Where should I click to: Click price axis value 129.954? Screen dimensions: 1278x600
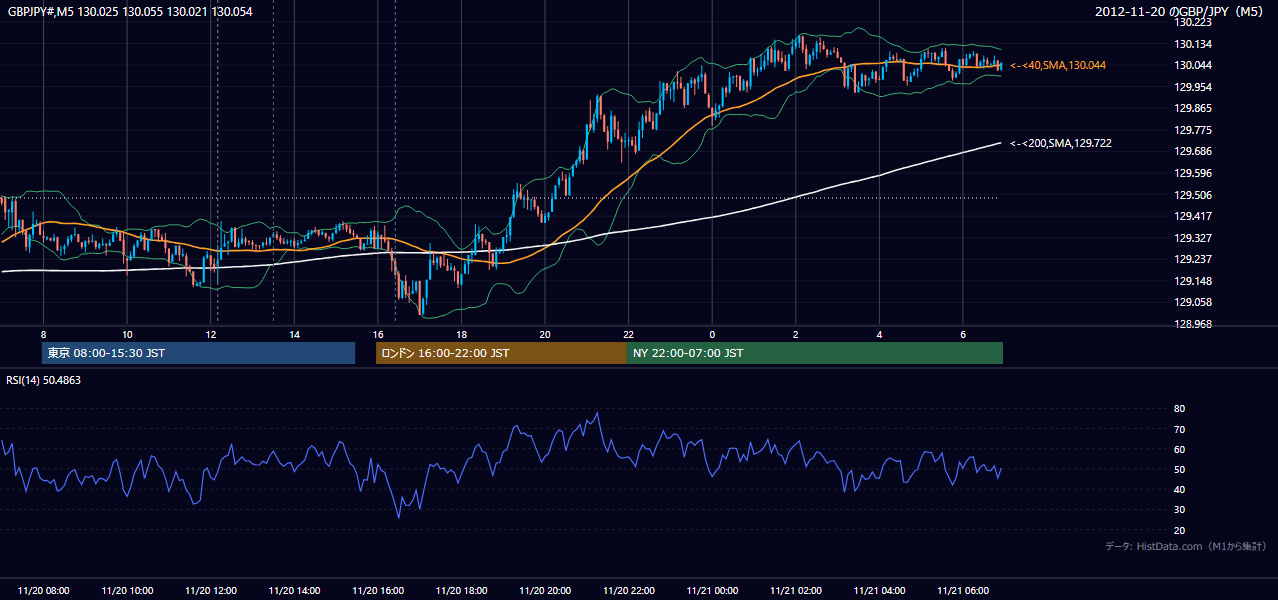[x=1195, y=87]
